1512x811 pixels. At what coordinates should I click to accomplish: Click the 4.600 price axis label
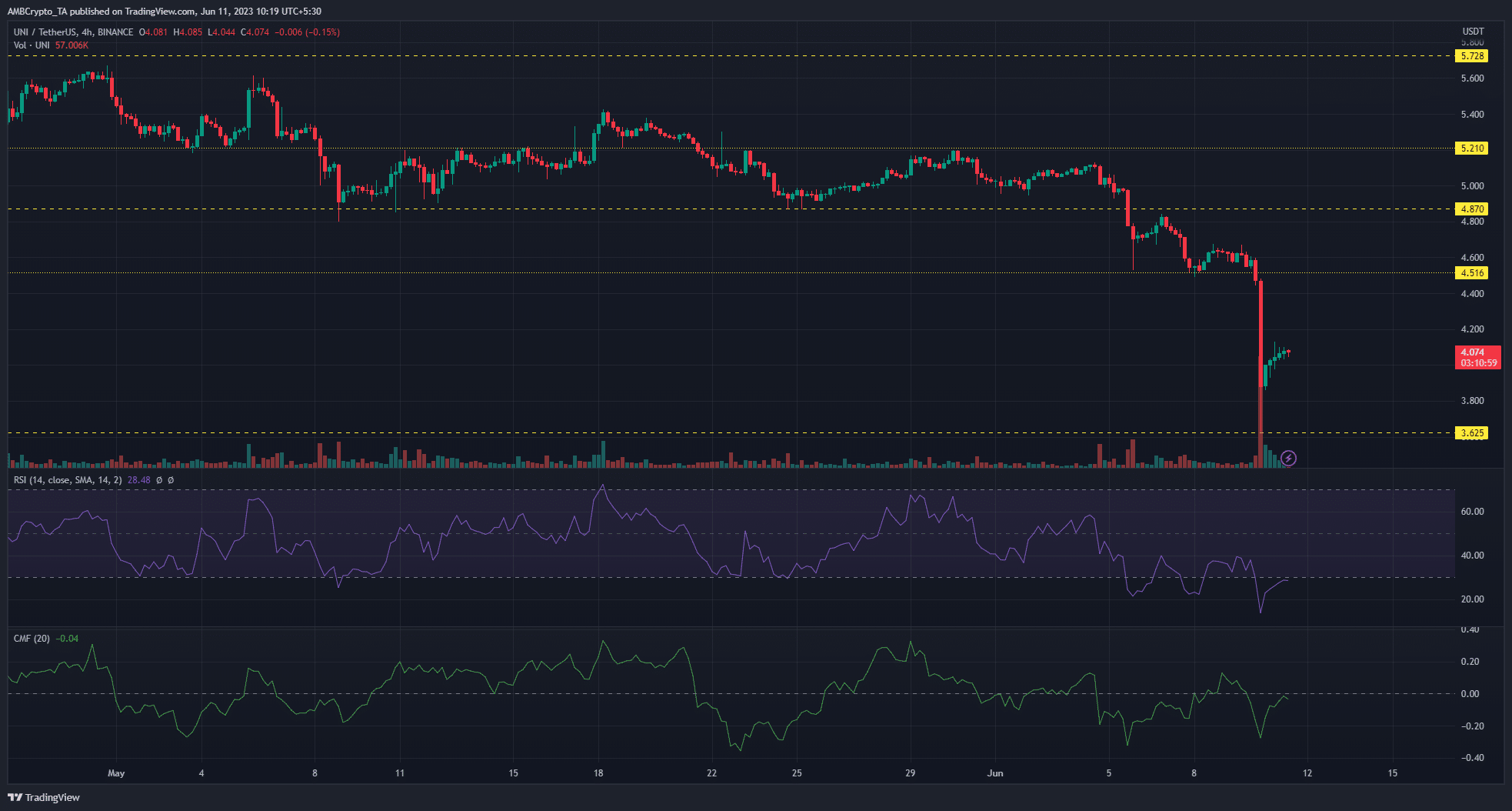pyautogui.click(x=1472, y=258)
